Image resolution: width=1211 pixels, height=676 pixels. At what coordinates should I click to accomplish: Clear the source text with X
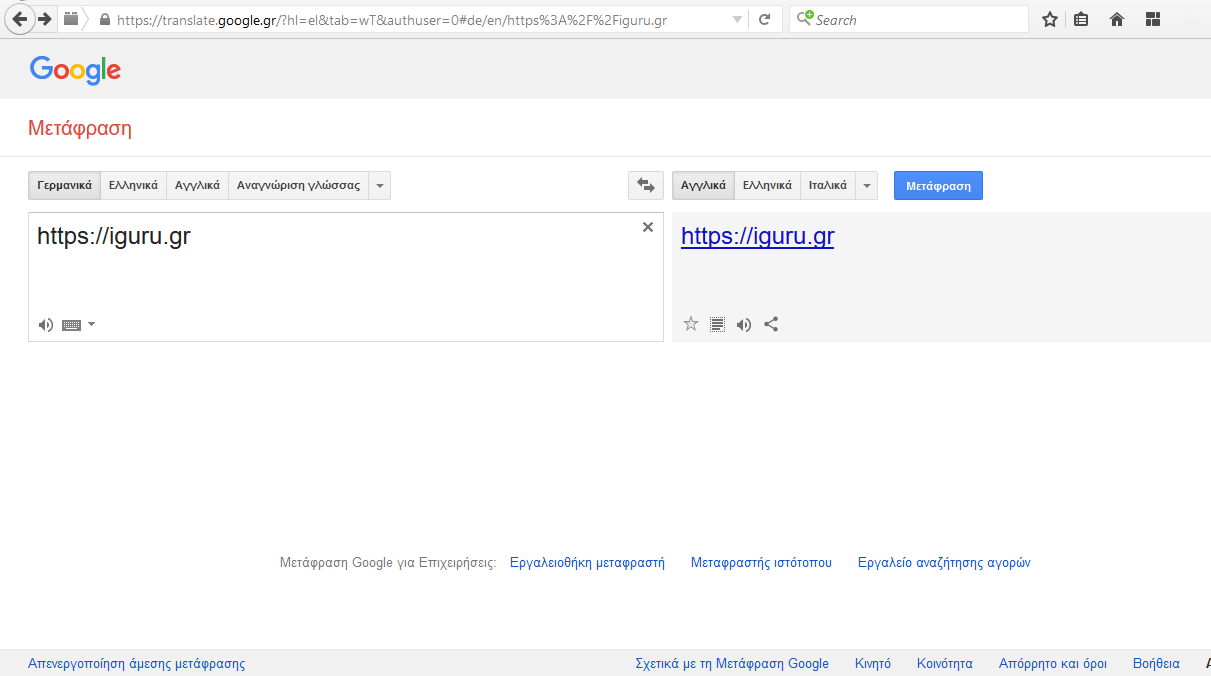point(648,227)
